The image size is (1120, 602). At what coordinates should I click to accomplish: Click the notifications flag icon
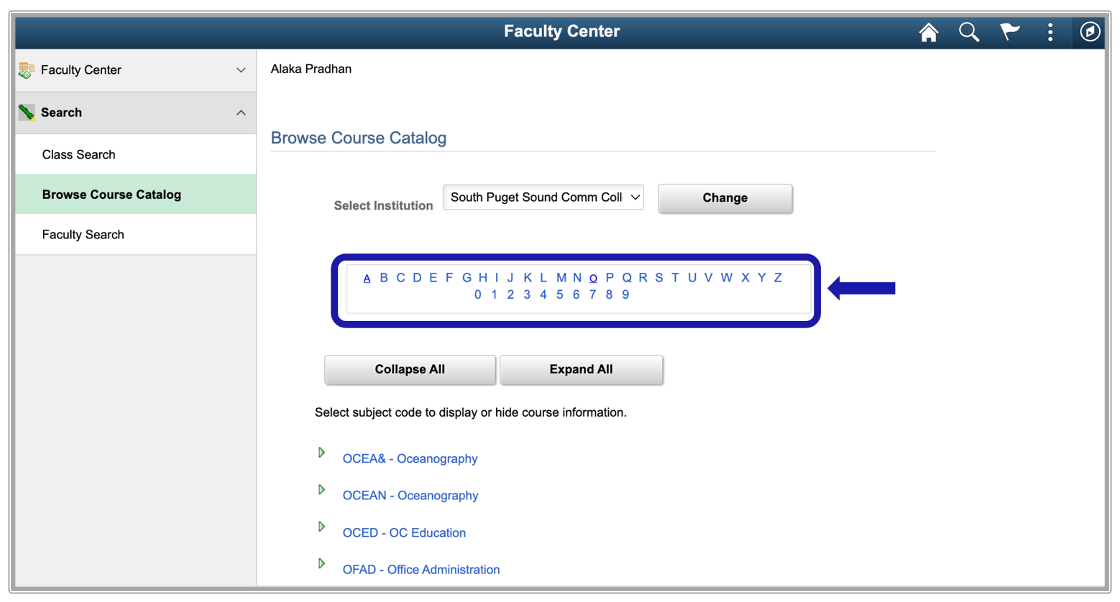[x=1010, y=32]
